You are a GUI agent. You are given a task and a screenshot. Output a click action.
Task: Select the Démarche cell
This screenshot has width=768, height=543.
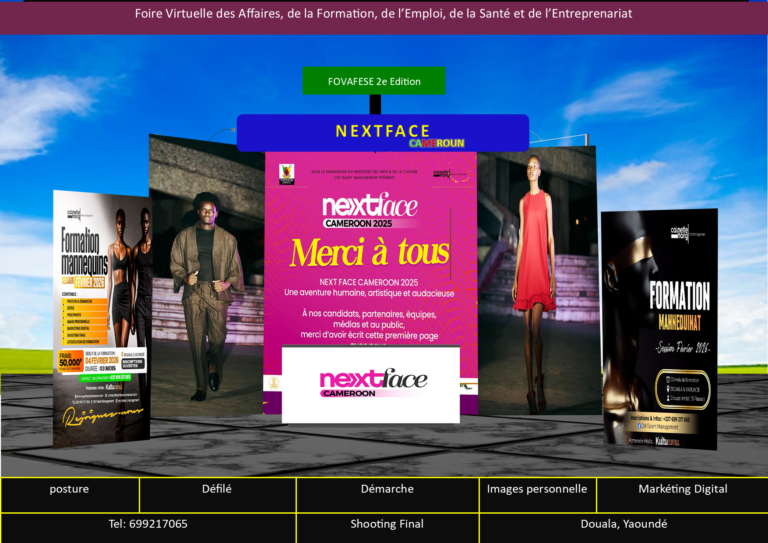pyautogui.click(x=387, y=495)
